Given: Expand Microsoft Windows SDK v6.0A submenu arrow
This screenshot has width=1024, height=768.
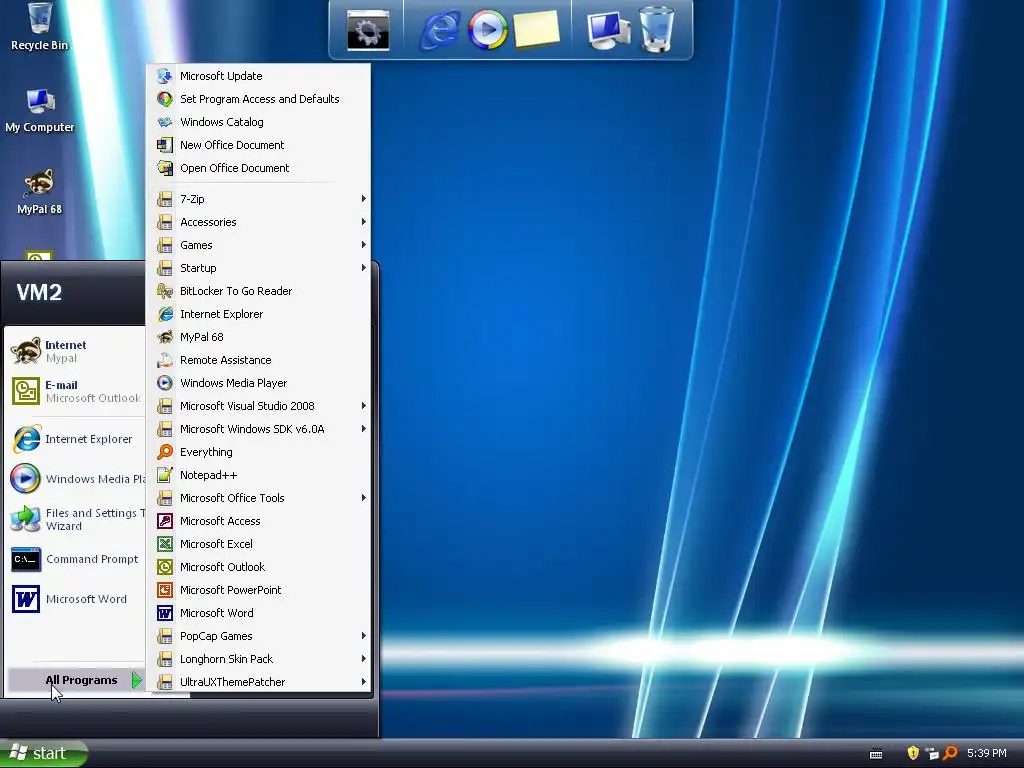Looking at the screenshot, I should coord(364,428).
